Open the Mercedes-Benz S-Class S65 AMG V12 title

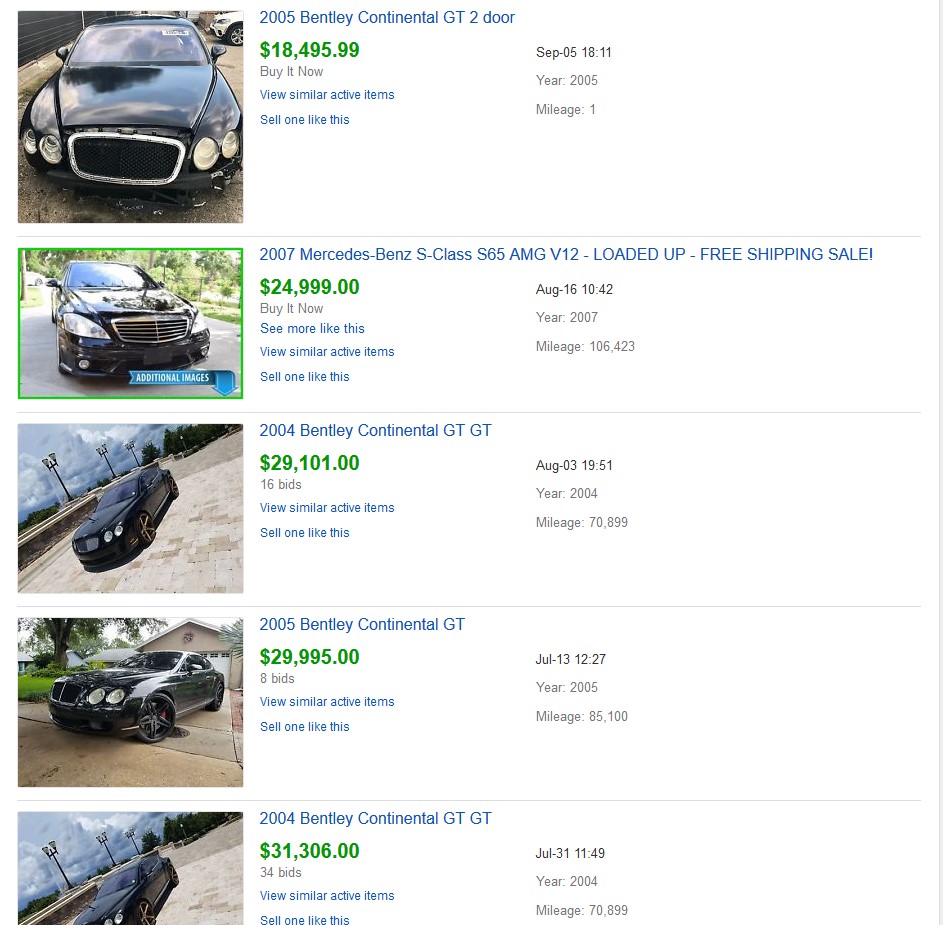coord(566,255)
